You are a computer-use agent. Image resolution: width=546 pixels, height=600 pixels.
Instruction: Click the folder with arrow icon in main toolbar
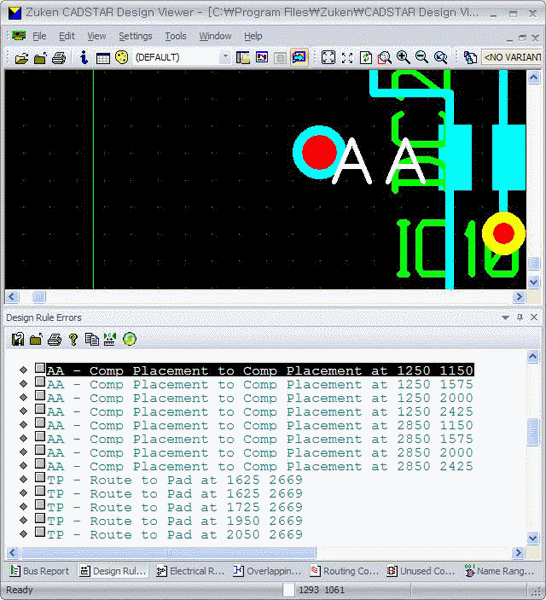pyautogui.click(x=40, y=58)
